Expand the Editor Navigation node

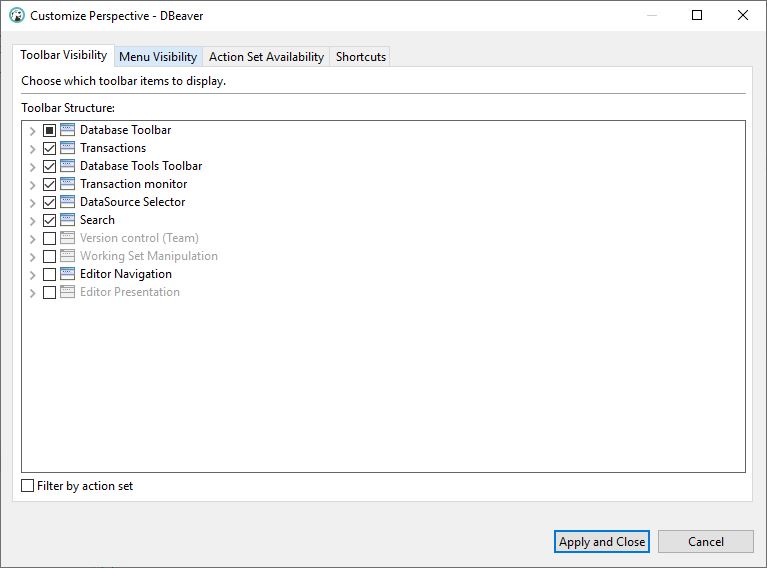[32, 274]
